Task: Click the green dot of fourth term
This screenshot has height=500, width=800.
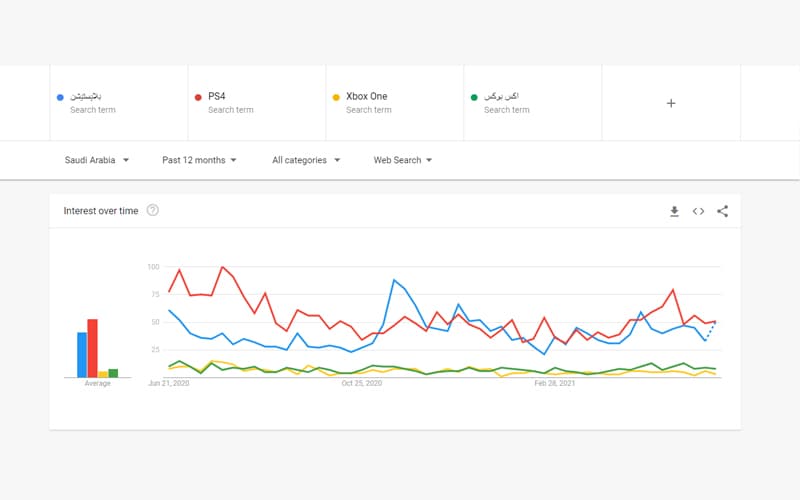Action: tap(474, 97)
